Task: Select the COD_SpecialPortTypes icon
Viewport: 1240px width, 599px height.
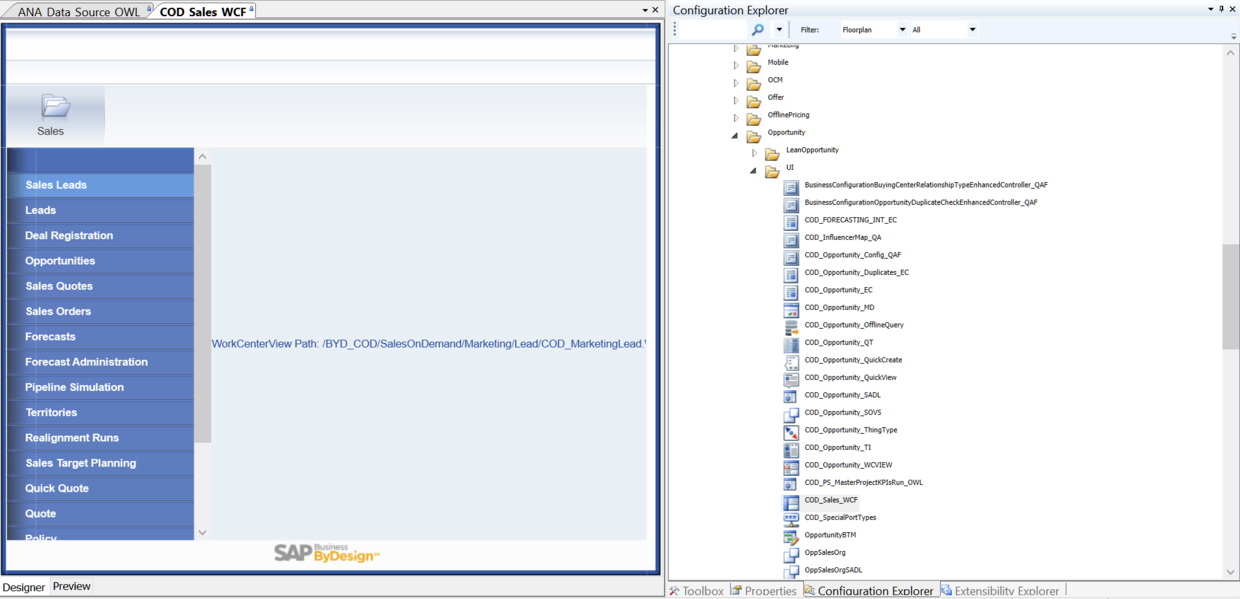Action: [x=790, y=517]
